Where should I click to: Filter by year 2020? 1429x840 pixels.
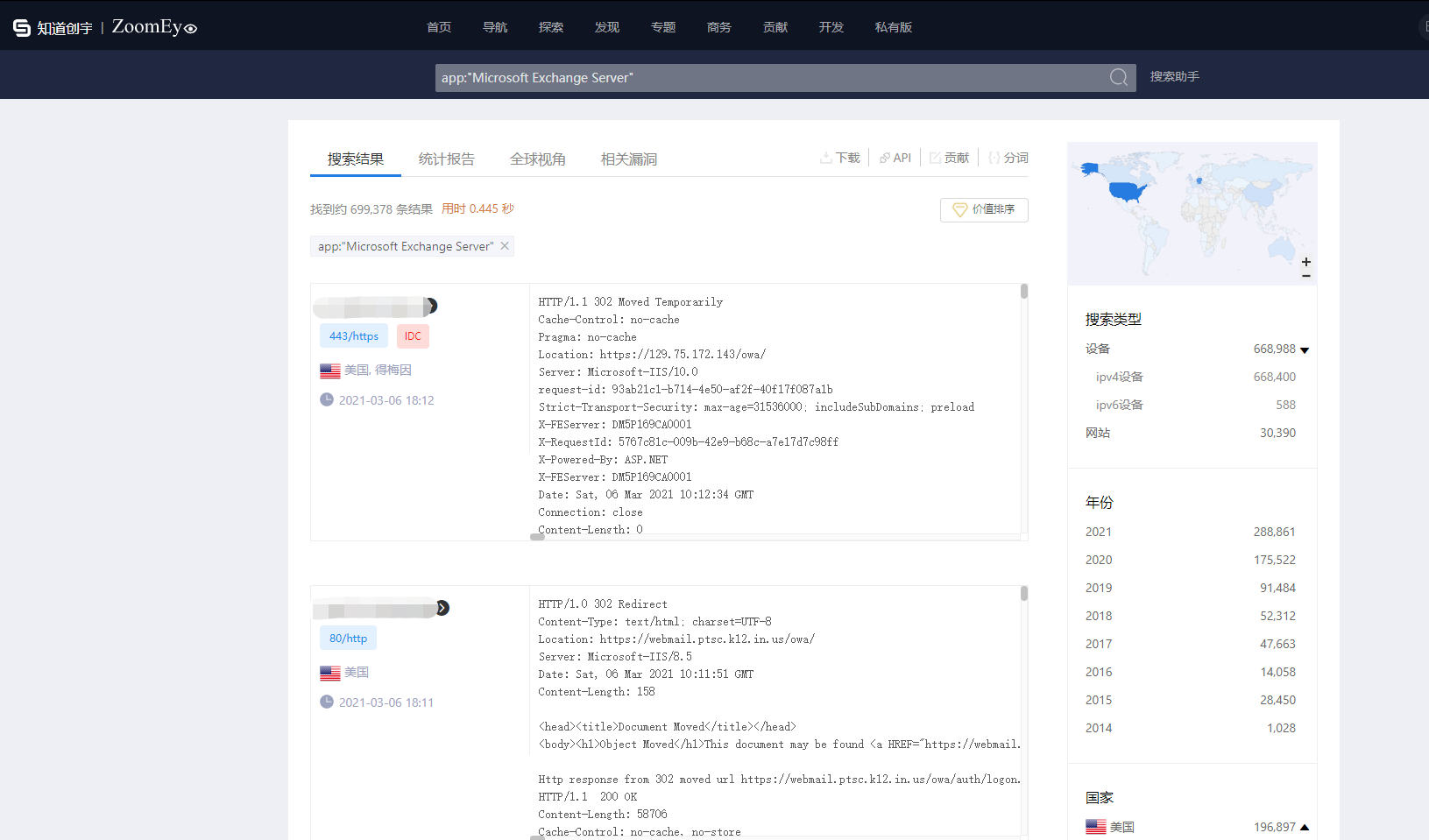pyautogui.click(x=1099, y=560)
